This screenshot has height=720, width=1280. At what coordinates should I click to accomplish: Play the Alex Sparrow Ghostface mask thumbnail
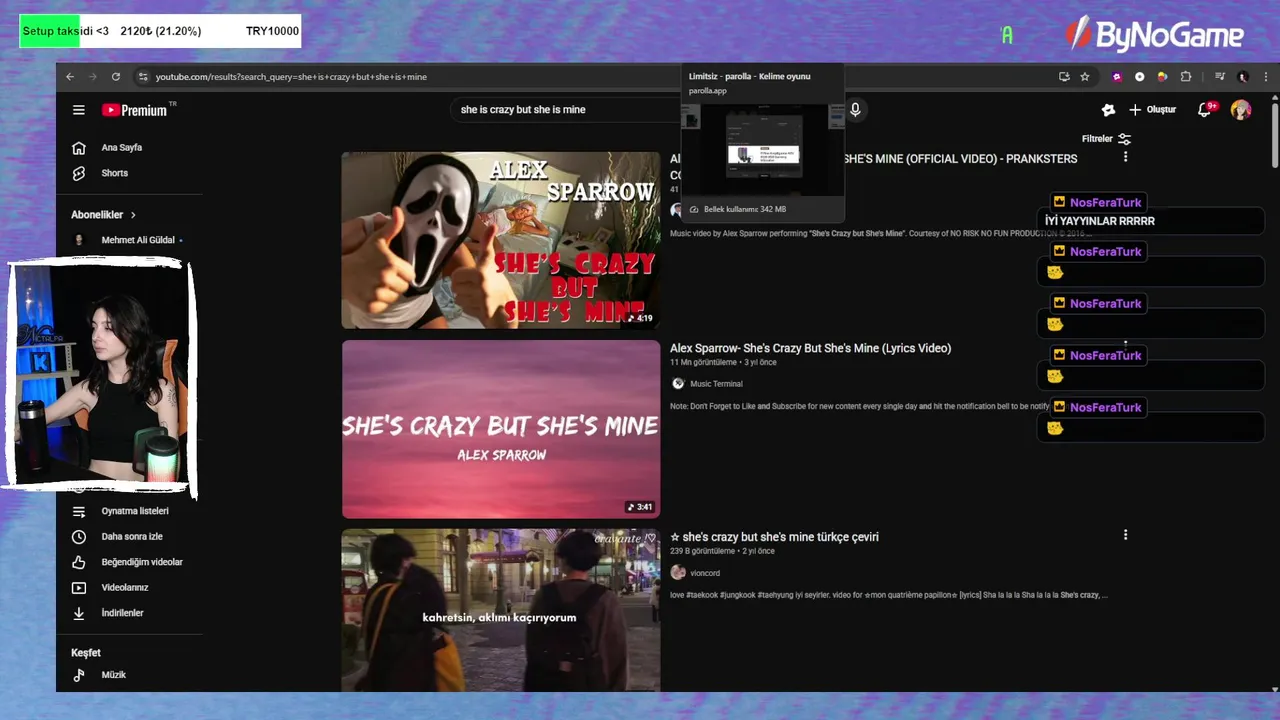(500, 240)
